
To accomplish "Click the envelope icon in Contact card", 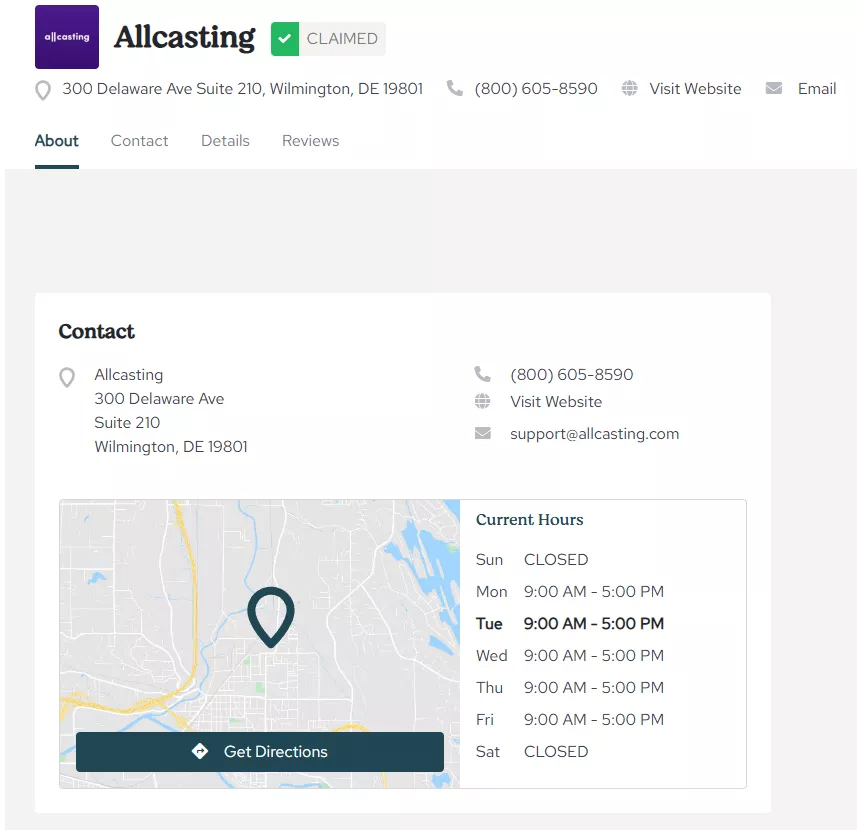I will pos(483,433).
